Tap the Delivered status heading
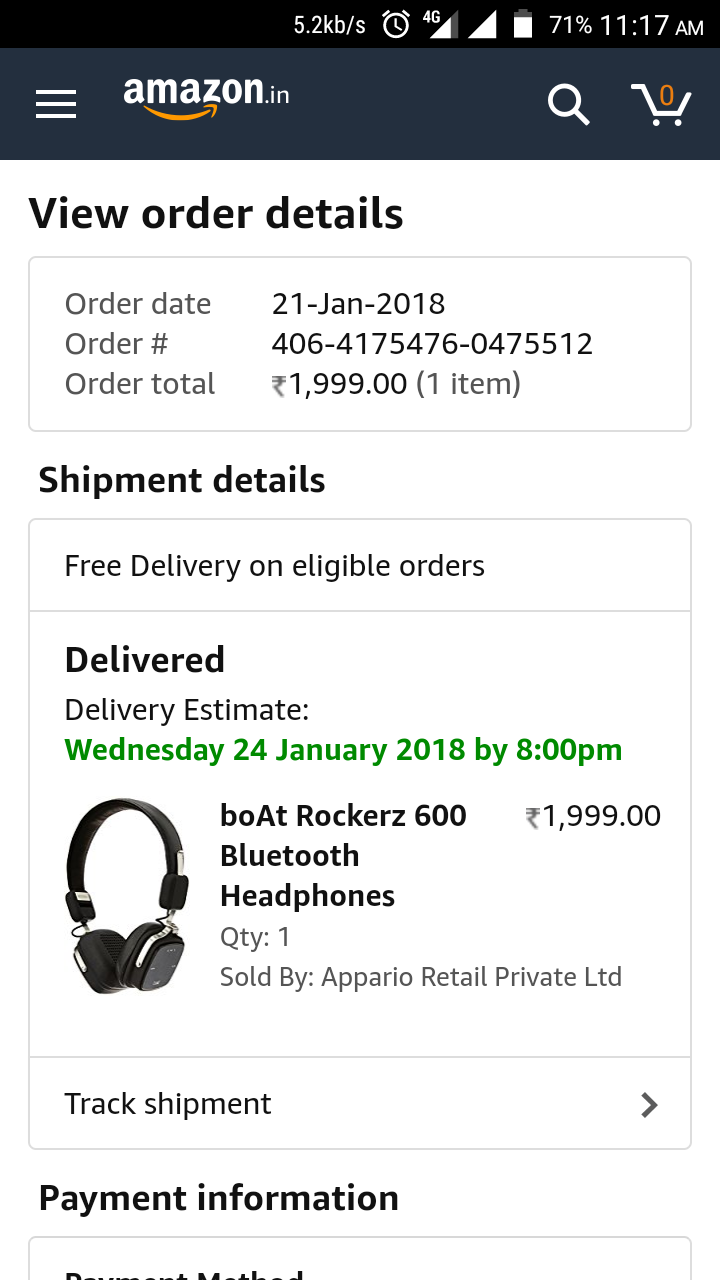Screen dimensions: 720x1280 pyautogui.click(x=145, y=660)
